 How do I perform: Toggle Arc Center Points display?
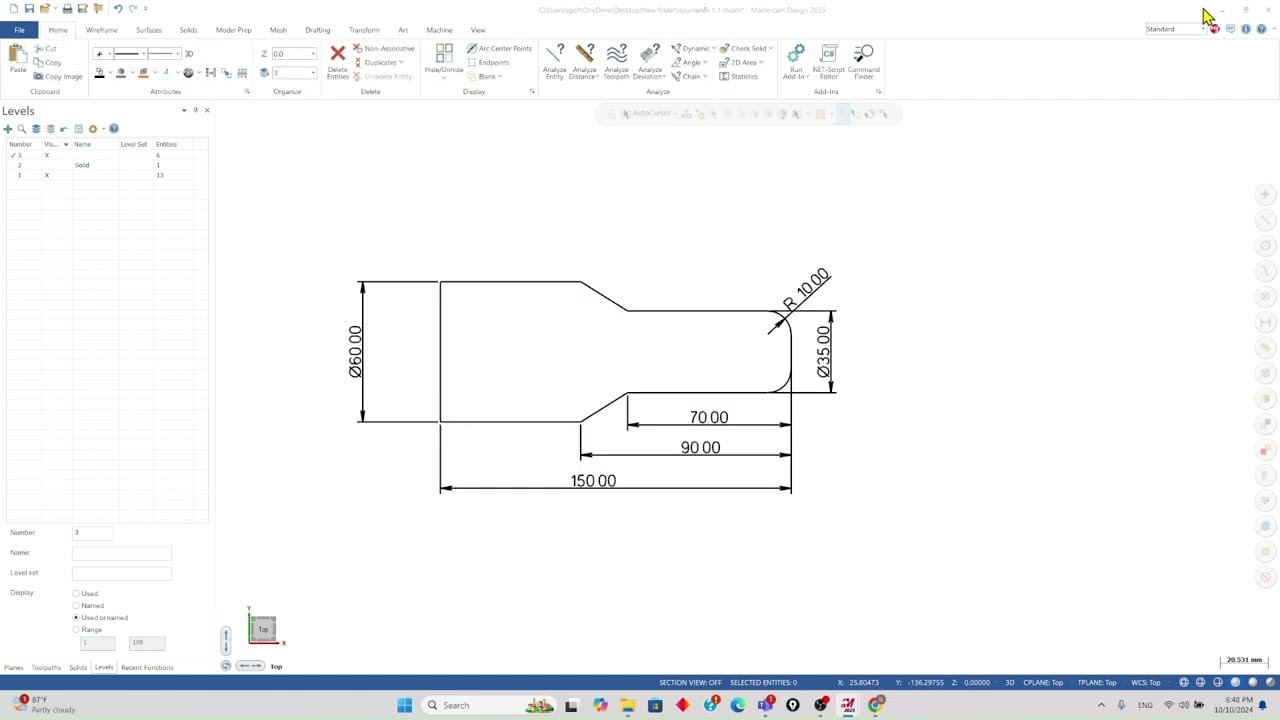[x=499, y=48]
